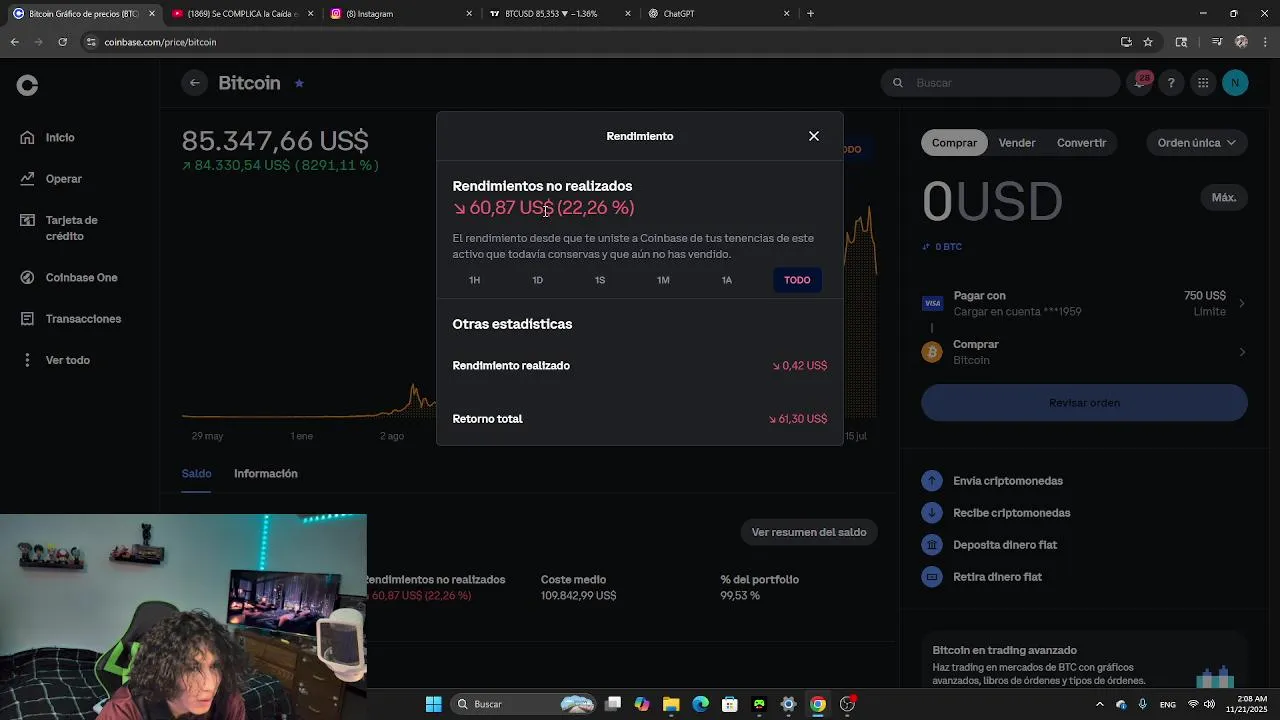Show hidden tray icons chevron
The width and height of the screenshot is (1280, 720).
click(1100, 704)
